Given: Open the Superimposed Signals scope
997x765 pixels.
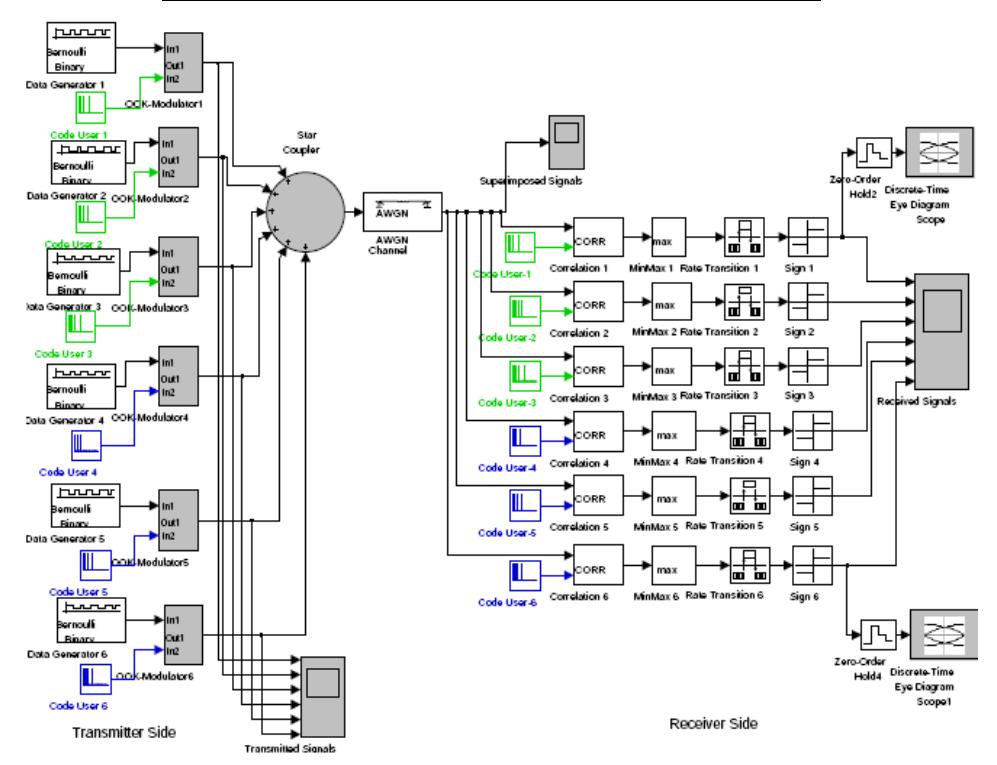Looking at the screenshot, I should 566,142.
